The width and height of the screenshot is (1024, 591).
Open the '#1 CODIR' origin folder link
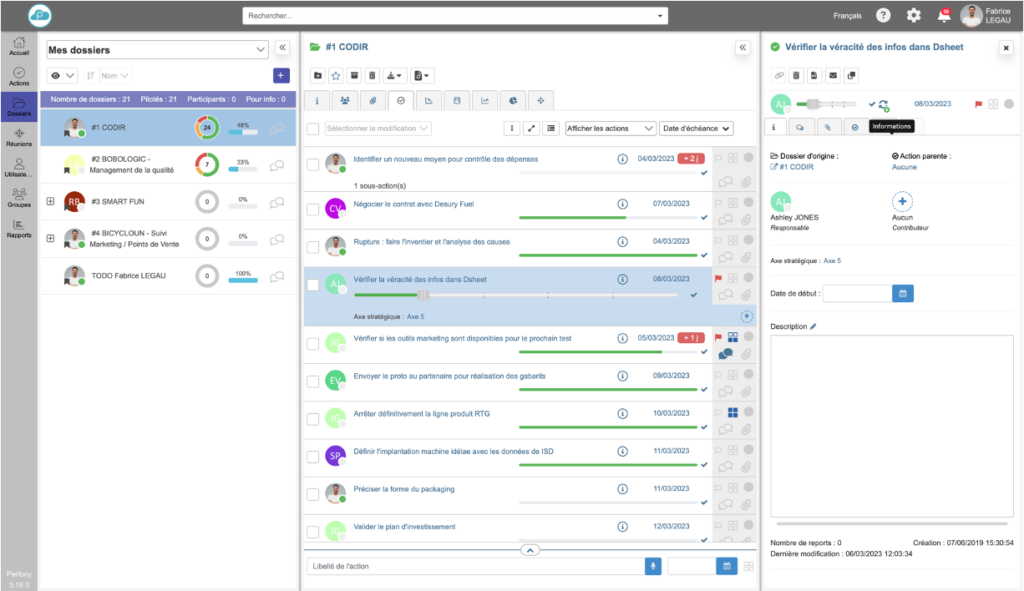[x=793, y=167]
